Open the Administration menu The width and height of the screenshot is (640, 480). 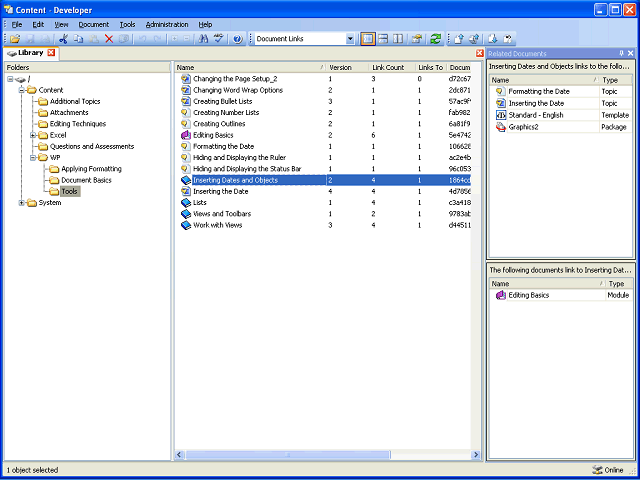click(x=167, y=24)
